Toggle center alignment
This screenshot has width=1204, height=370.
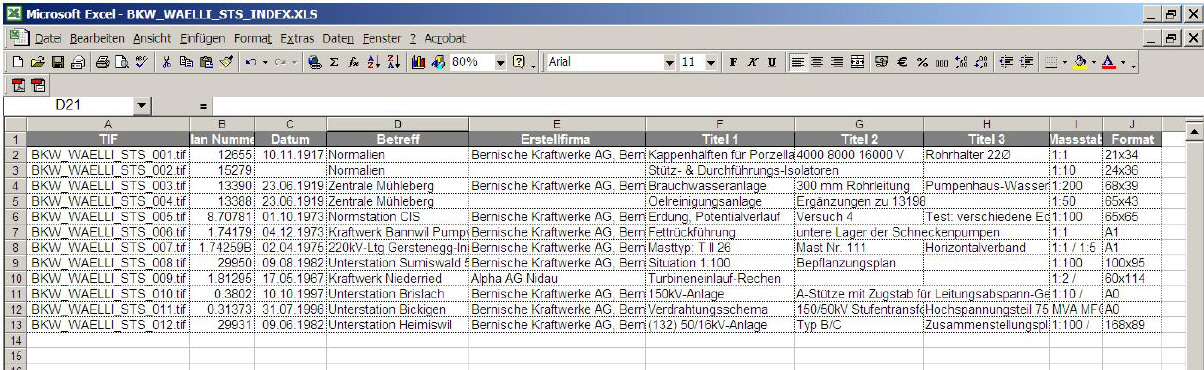pyautogui.click(x=817, y=62)
